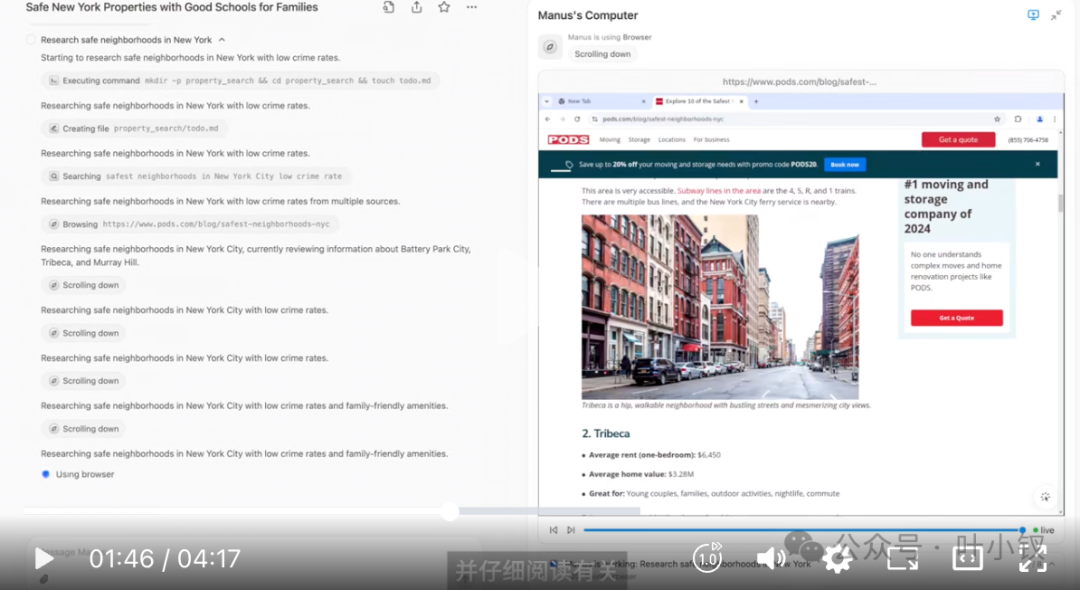This screenshot has width=1080, height=590.
Task: Bookmark the page with the address bar star
Action: point(997,119)
